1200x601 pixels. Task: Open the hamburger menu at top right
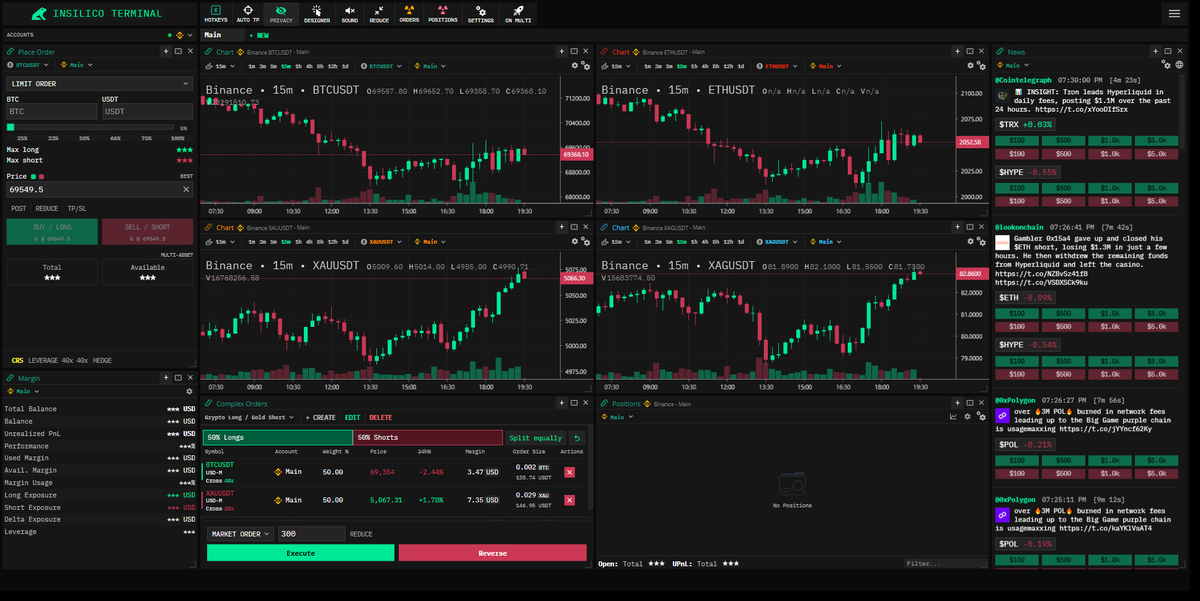(1174, 13)
